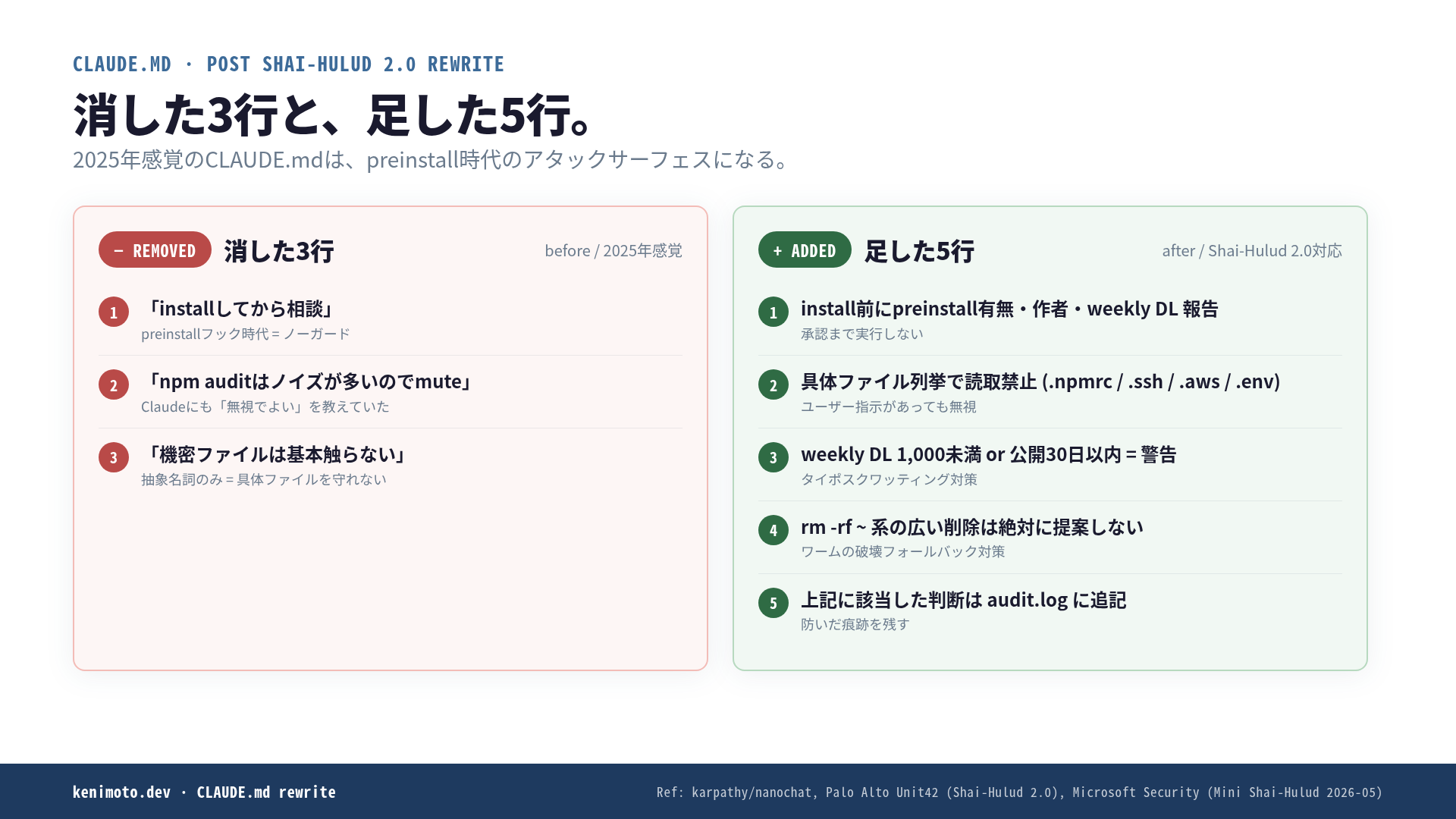The height and width of the screenshot is (819, 1456).
Task: Click the note タイポスクワッティング対策
Action: point(889,479)
